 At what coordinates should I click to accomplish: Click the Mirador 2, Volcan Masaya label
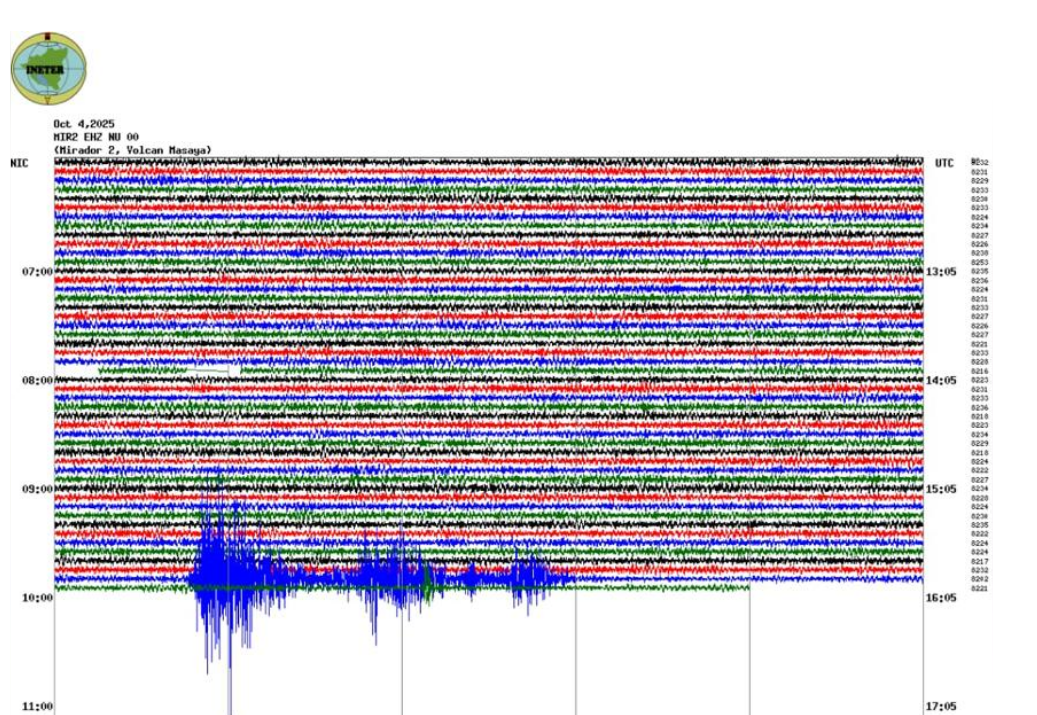pos(133,150)
